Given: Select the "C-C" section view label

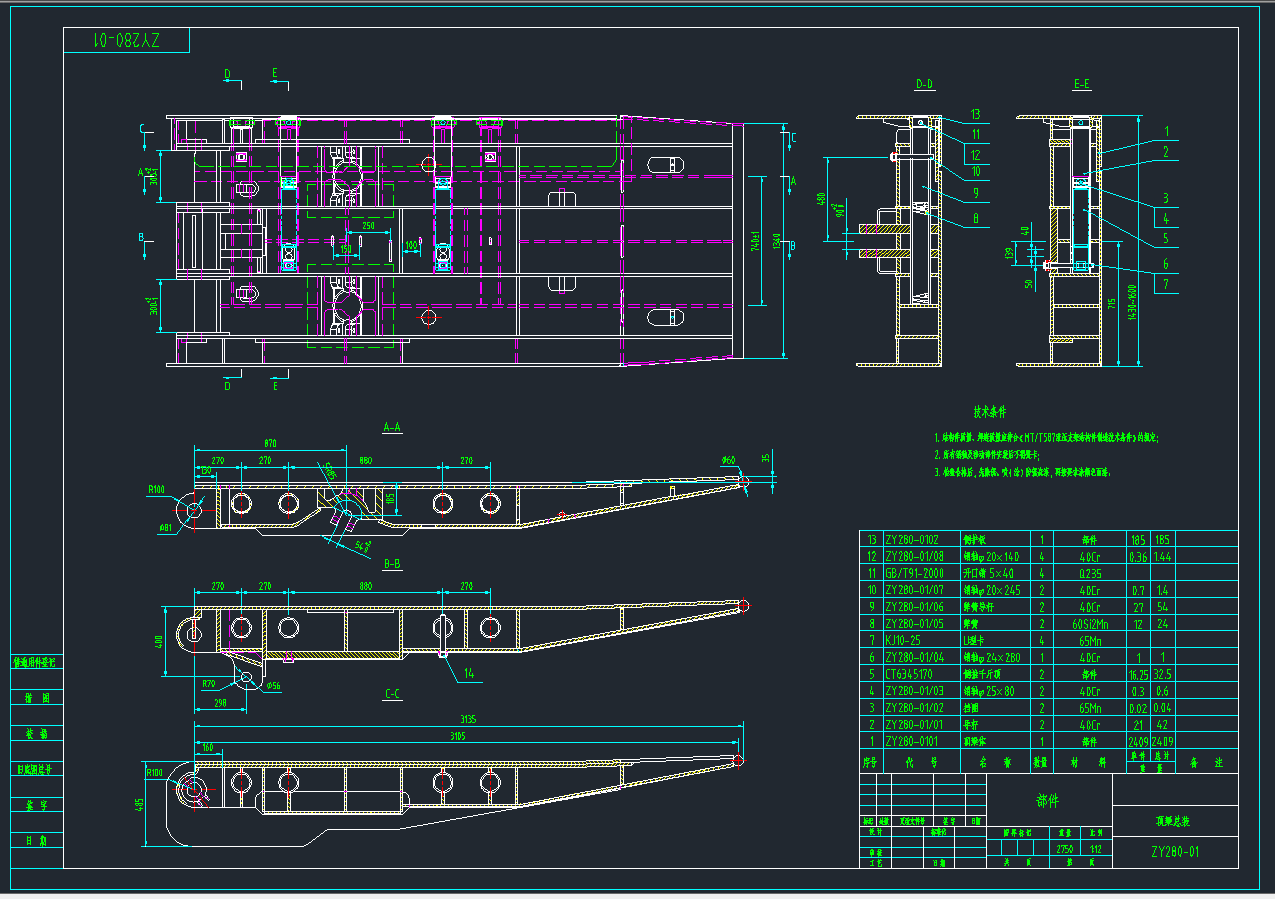Looking at the screenshot, I should (x=392, y=694).
